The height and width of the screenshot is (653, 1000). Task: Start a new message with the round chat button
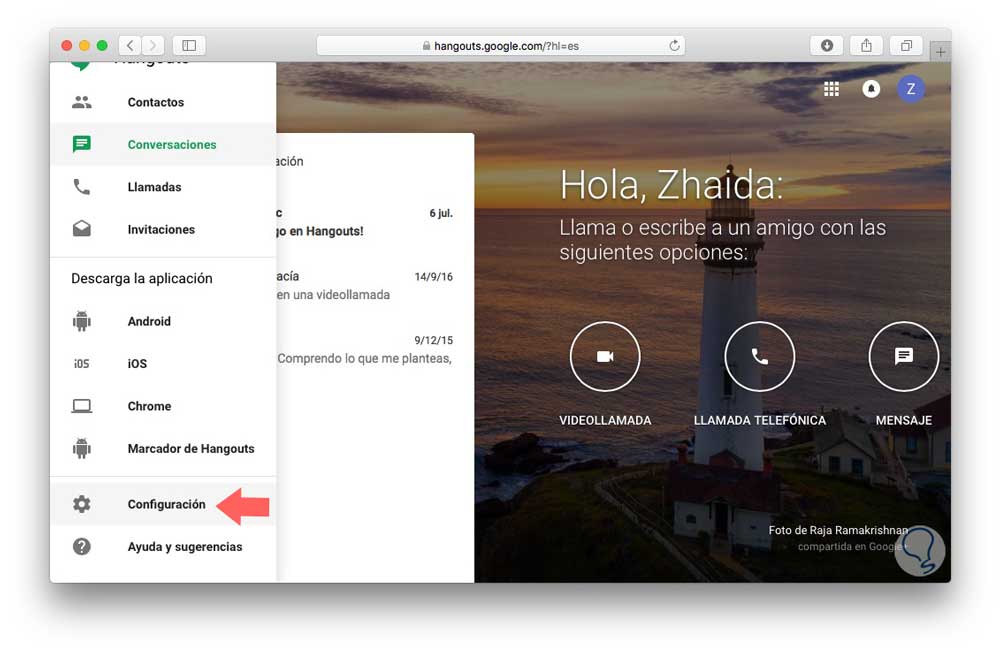(904, 356)
